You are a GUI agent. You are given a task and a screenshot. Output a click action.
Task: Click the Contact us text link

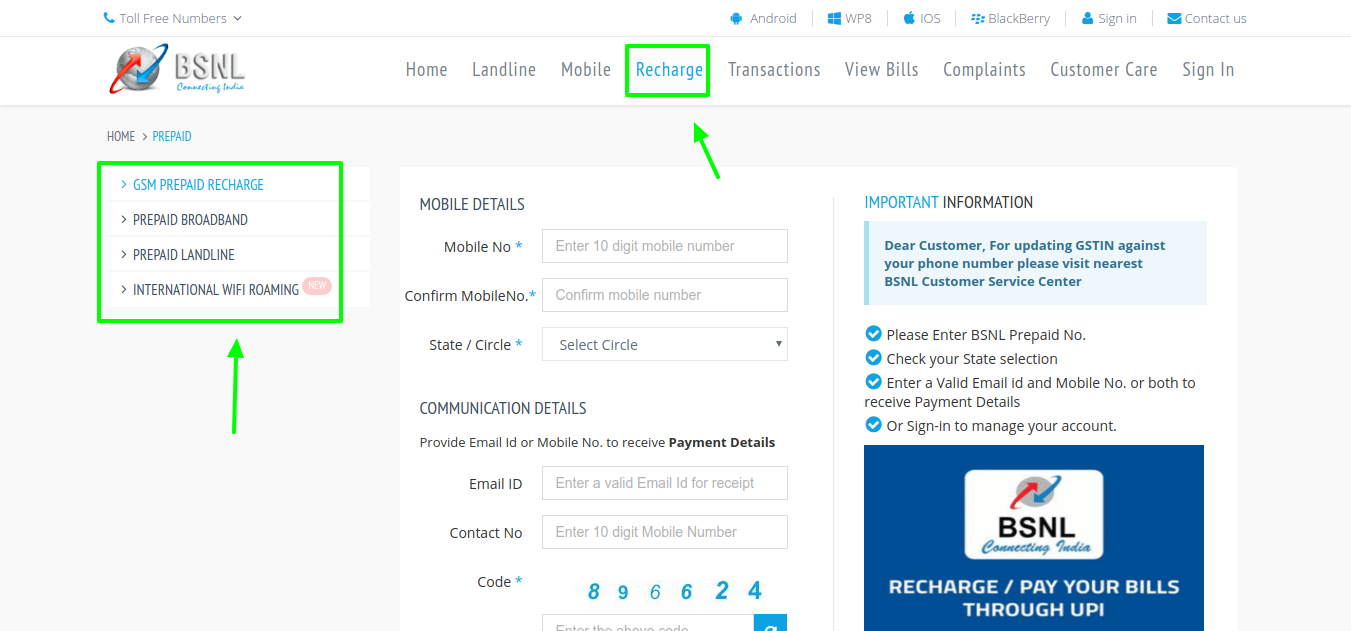1216,18
